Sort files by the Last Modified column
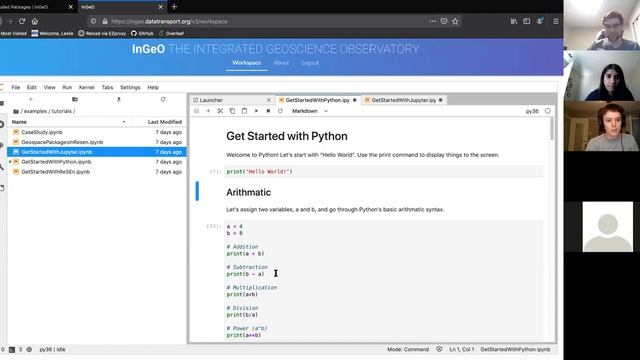The image size is (640, 360). pyautogui.click(x=164, y=122)
